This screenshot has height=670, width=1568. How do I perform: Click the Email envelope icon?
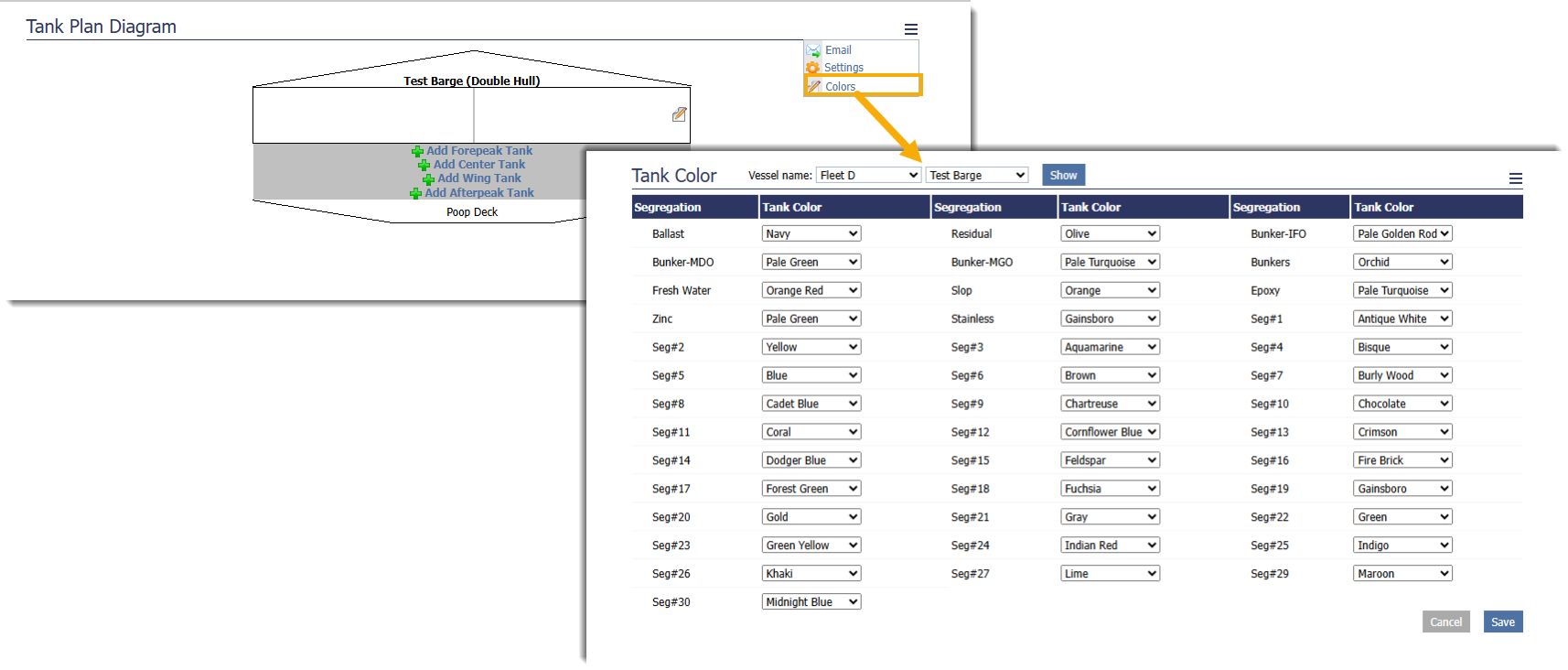813,50
